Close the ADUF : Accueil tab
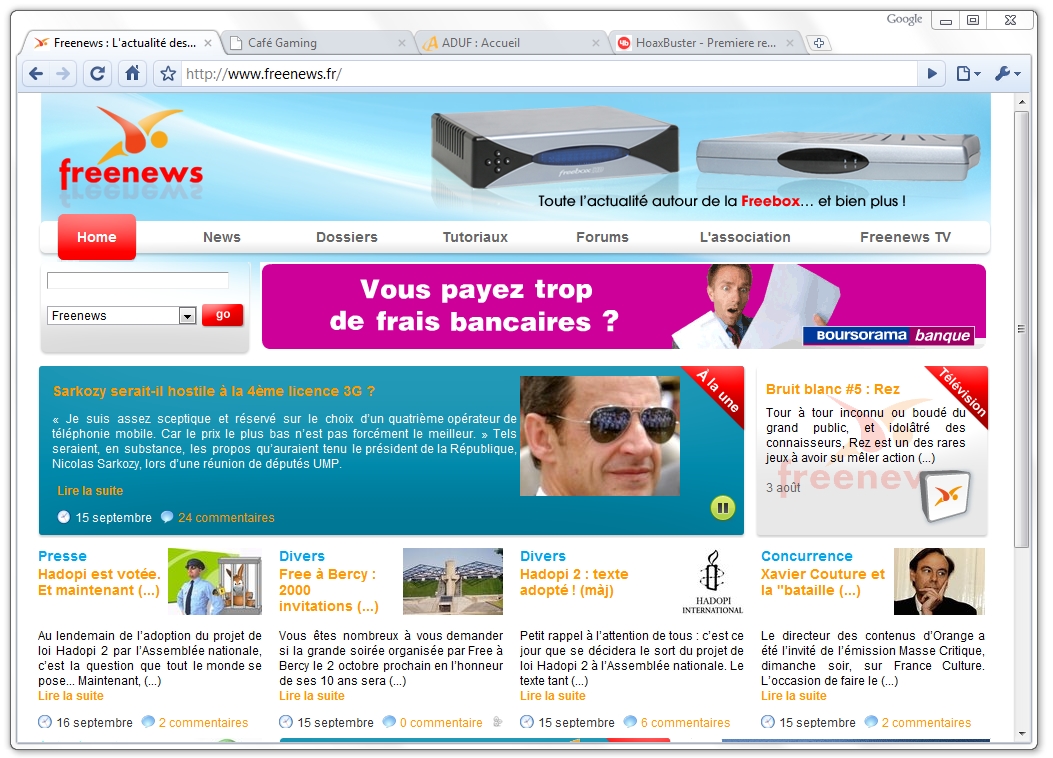This screenshot has height=758, width=1053. (x=596, y=43)
